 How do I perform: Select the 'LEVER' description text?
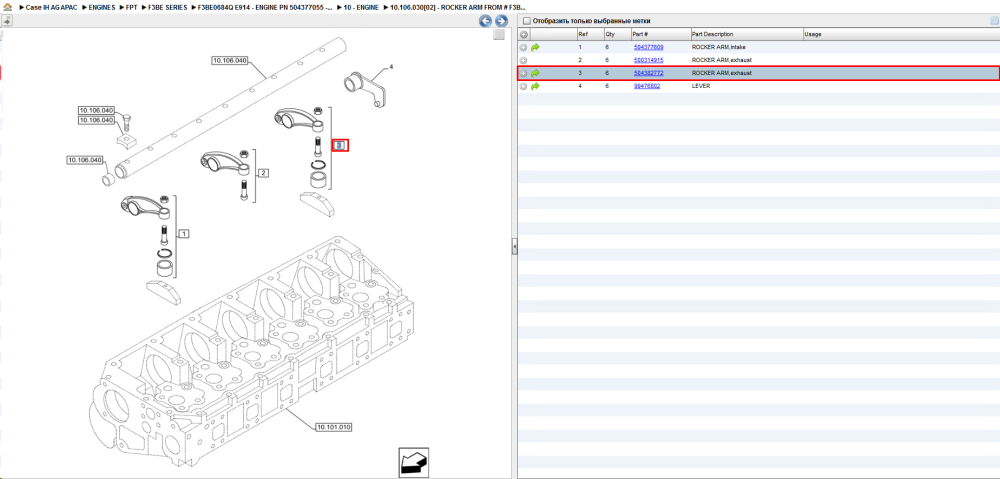(701, 86)
